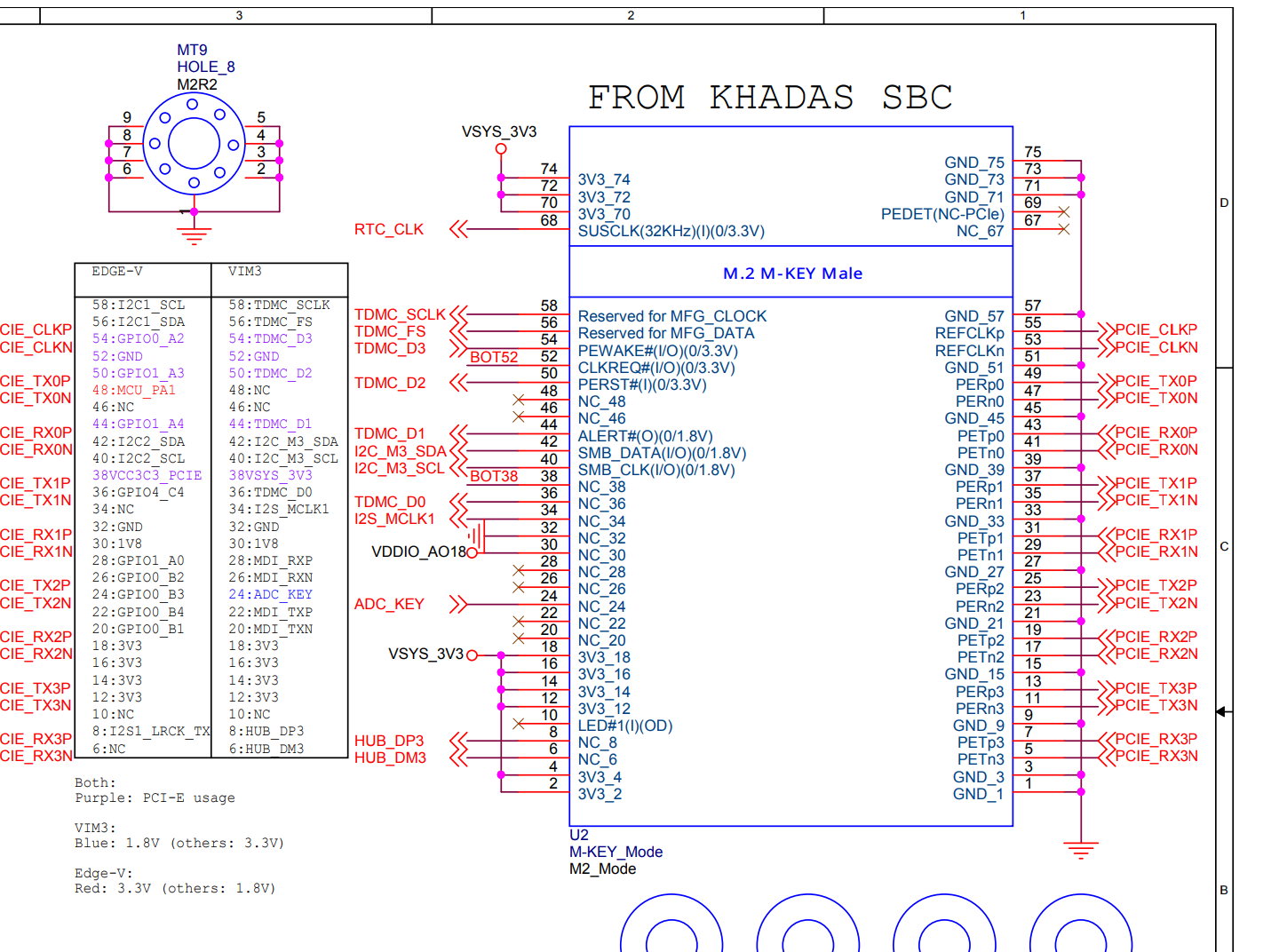Click the no-connect X marker on pin 67
1279x952 pixels.
coord(1063,230)
